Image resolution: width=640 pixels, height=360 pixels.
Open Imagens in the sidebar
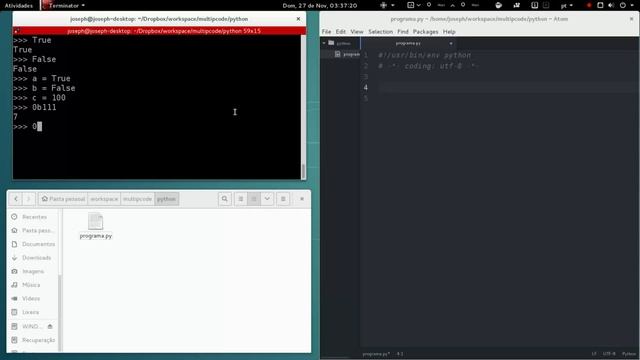point(33,271)
